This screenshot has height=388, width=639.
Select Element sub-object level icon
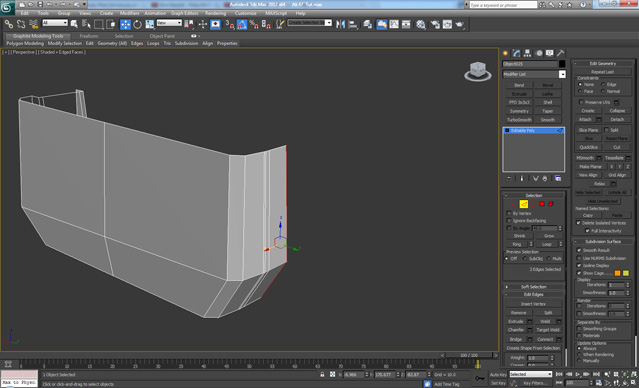coord(551,204)
